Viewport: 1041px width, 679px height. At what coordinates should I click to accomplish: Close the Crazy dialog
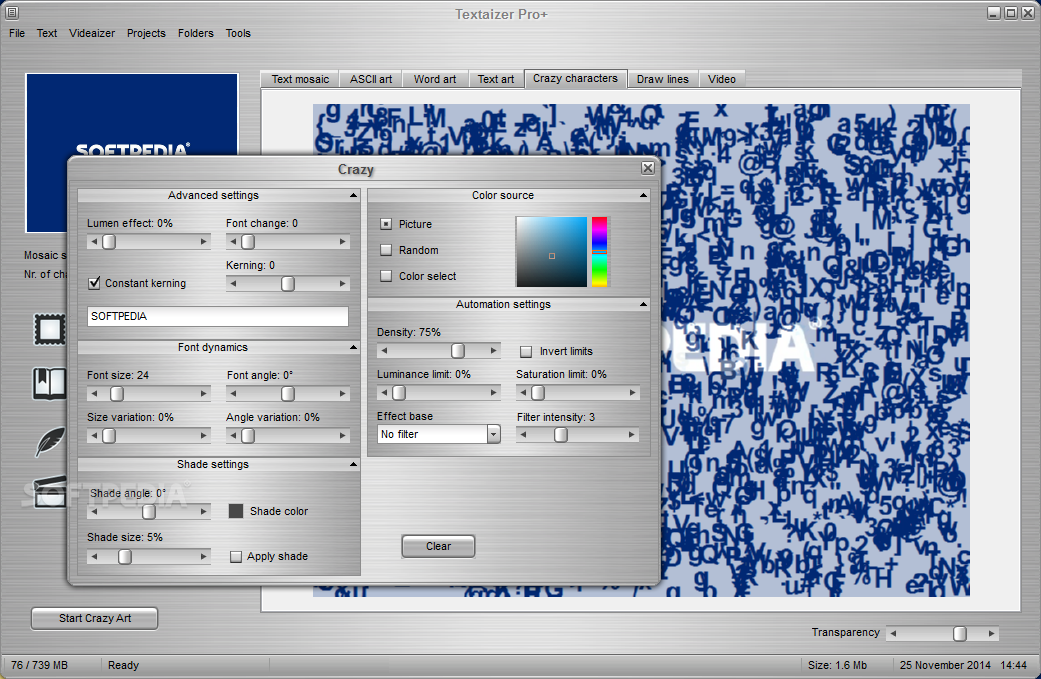tap(648, 168)
